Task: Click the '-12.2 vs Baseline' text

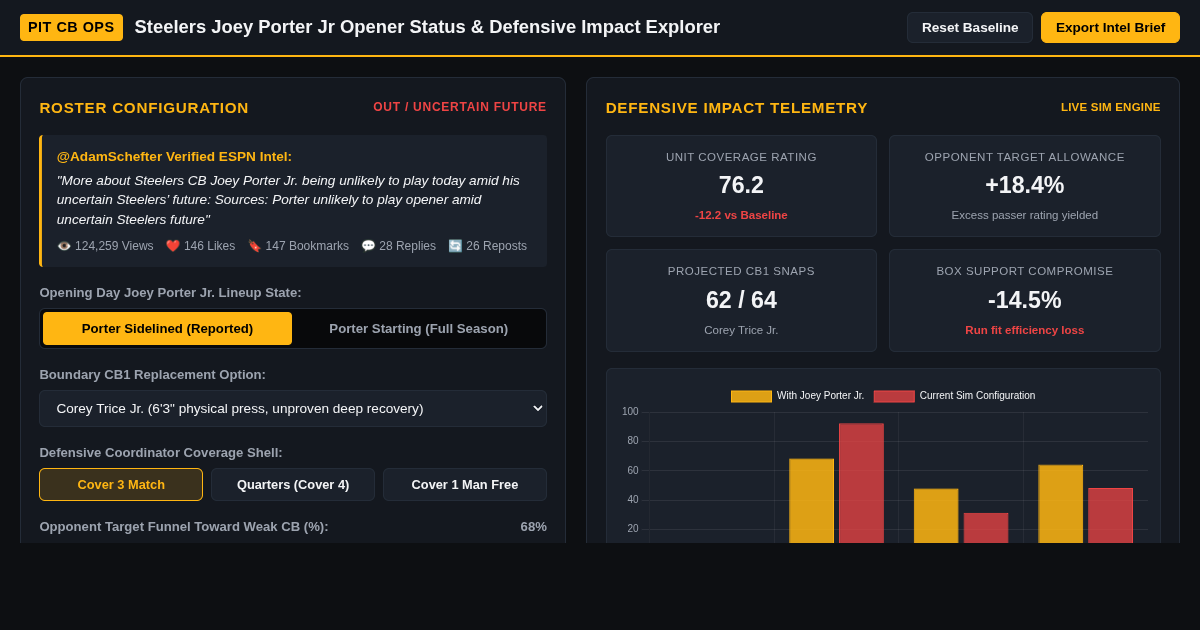Action: 741,215
